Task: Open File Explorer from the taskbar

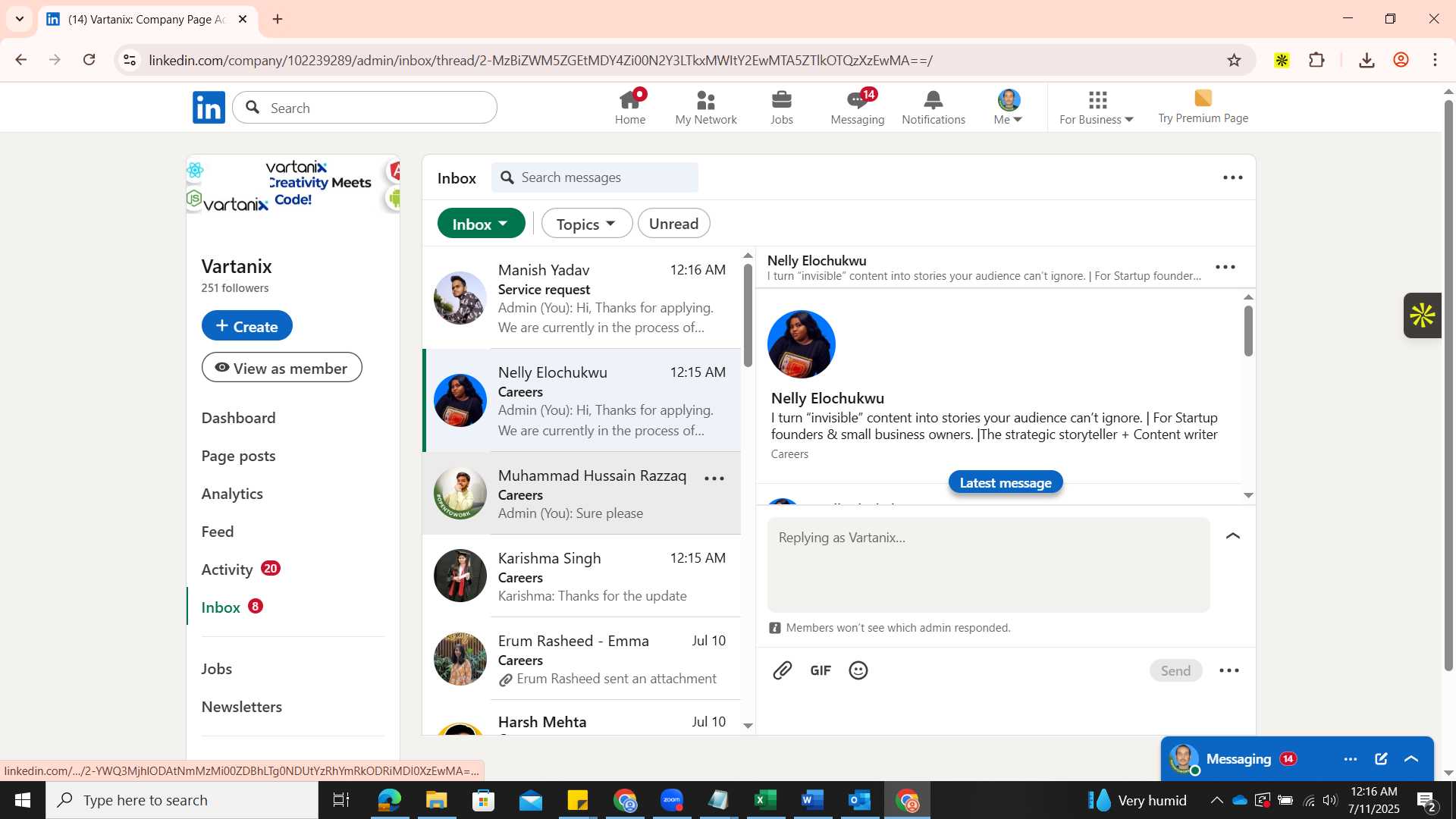Action: pyautogui.click(x=436, y=800)
